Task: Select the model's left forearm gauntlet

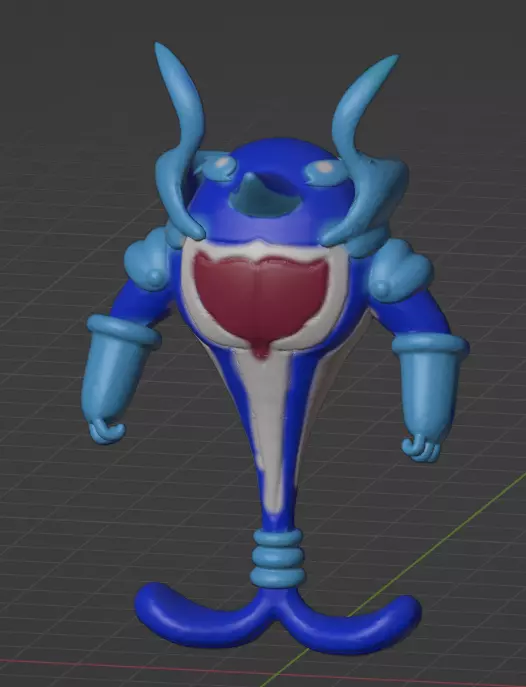Action: (x=118, y=377)
